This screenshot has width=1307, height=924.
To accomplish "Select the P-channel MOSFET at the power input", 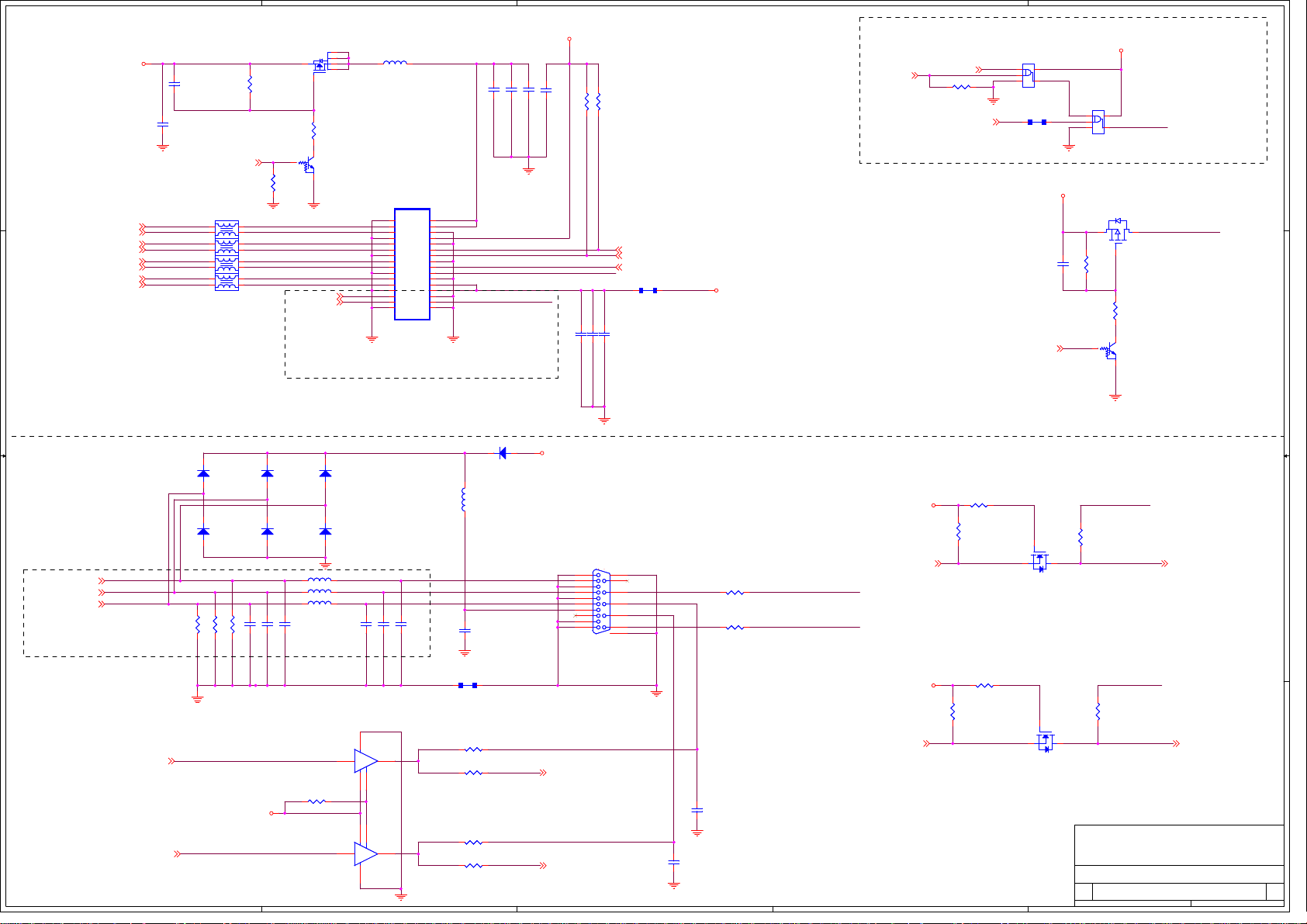I will click(319, 65).
